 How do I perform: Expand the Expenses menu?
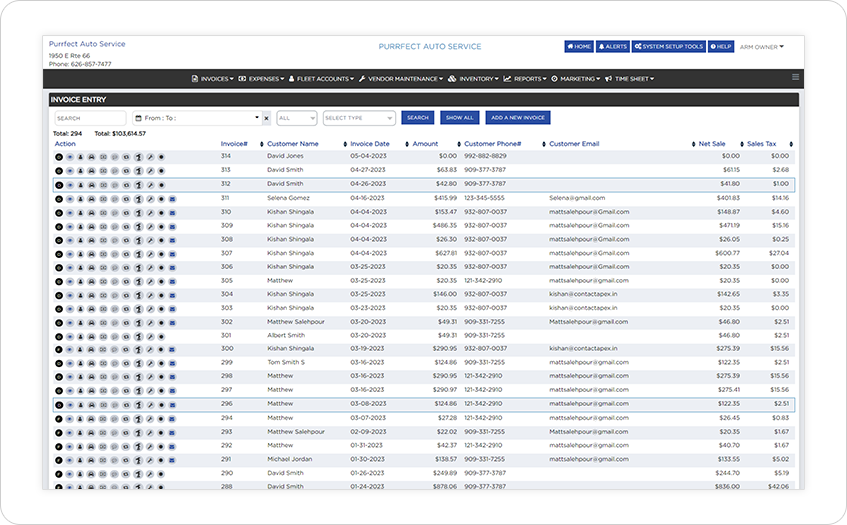[261, 79]
